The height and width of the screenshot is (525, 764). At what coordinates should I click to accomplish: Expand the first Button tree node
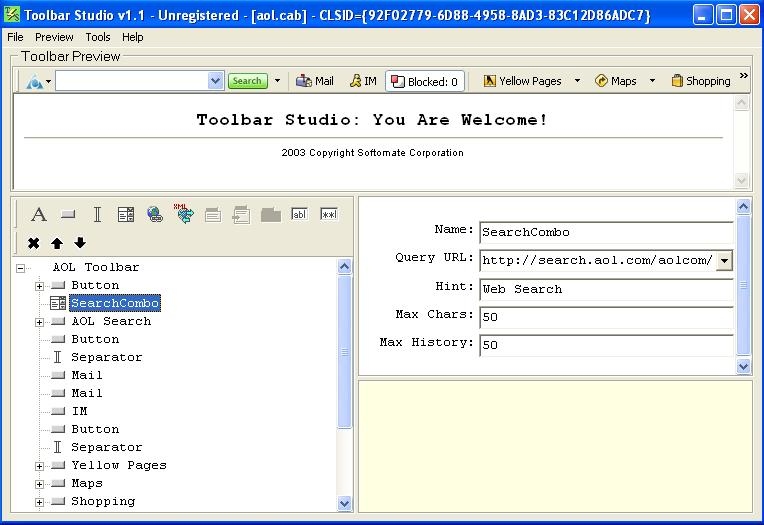click(x=39, y=286)
